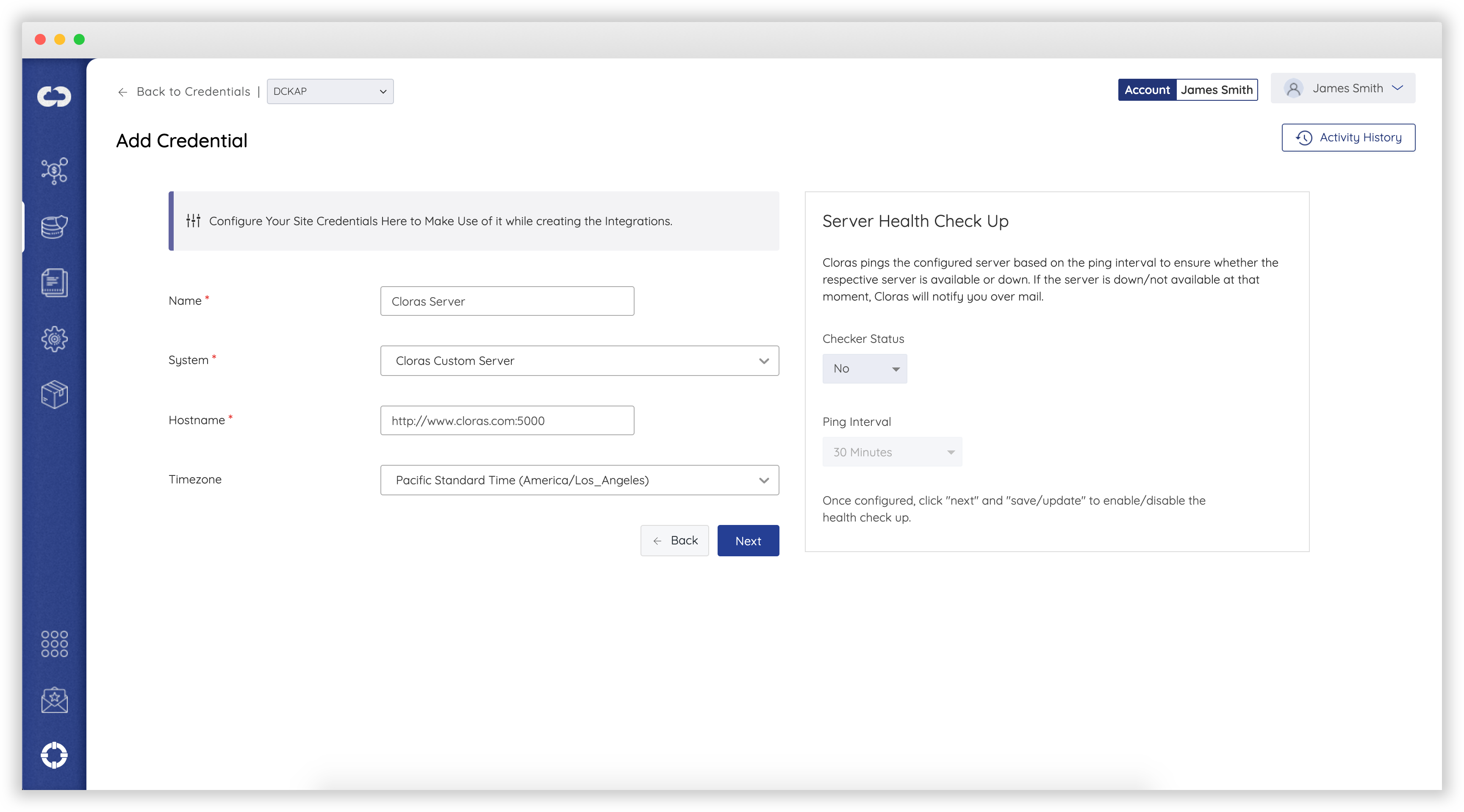Screen dimensions: 1464x812
Task: Open the Timezone dropdown
Action: click(x=579, y=480)
